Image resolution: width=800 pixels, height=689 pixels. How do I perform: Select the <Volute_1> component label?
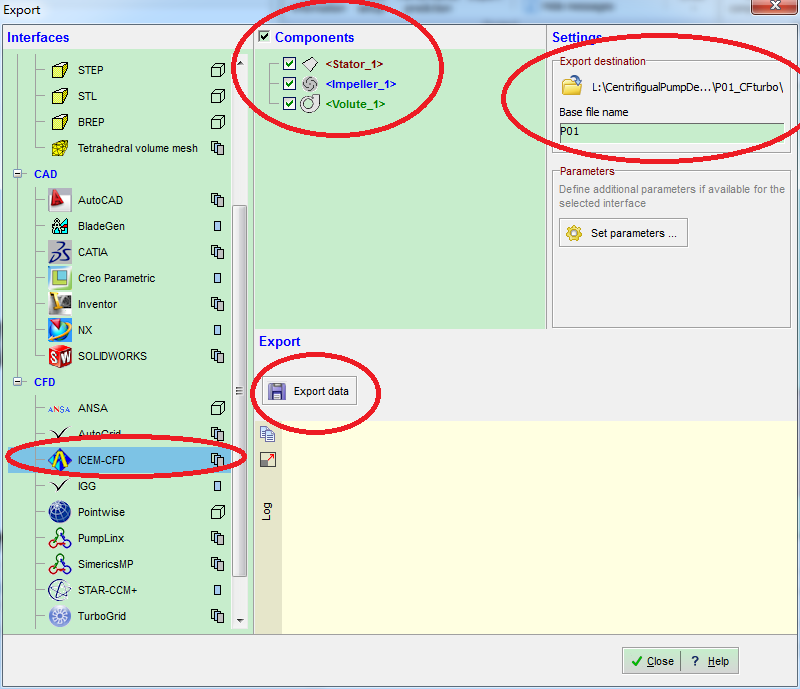[355, 104]
